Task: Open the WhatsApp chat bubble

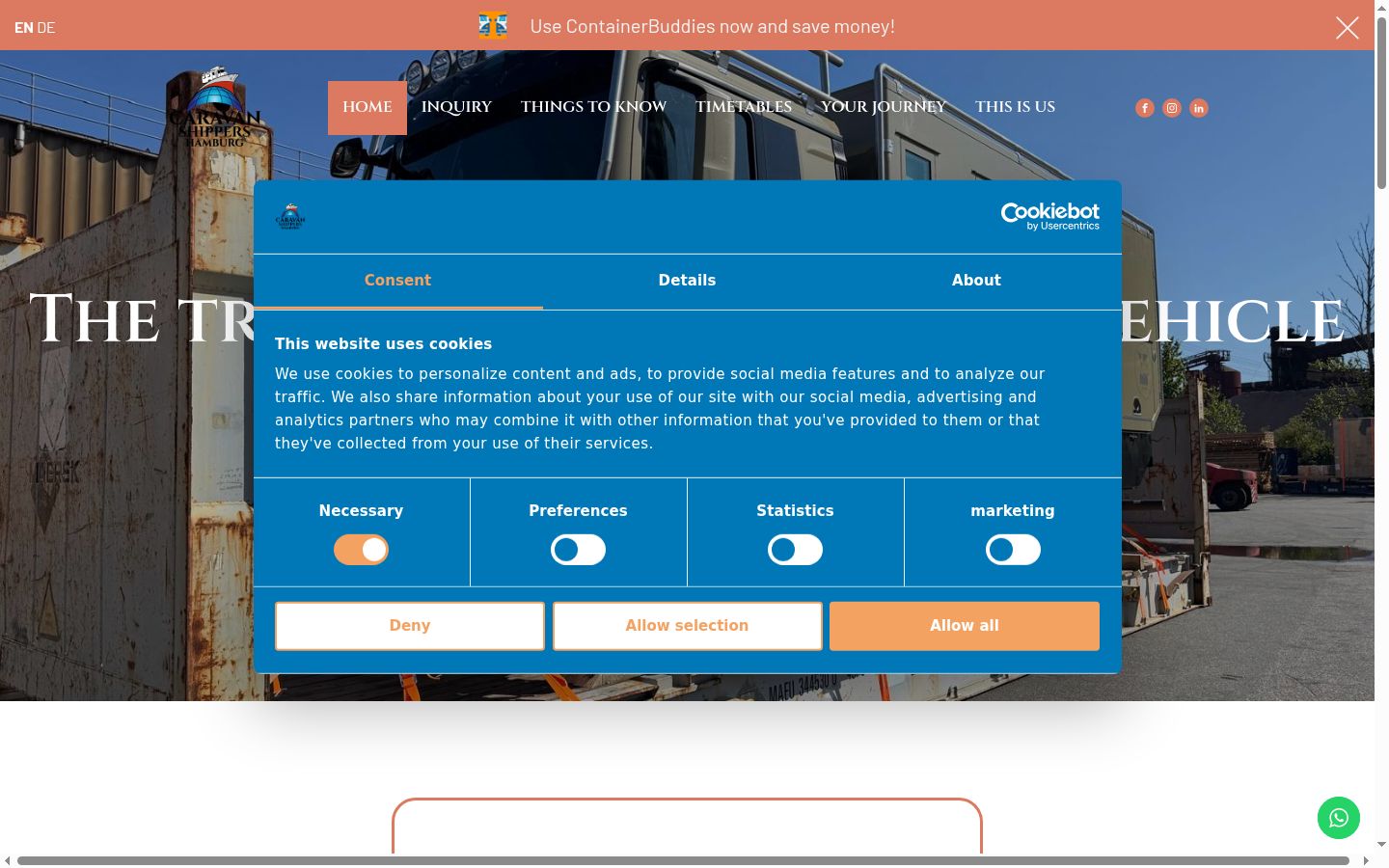Action: [x=1339, y=818]
